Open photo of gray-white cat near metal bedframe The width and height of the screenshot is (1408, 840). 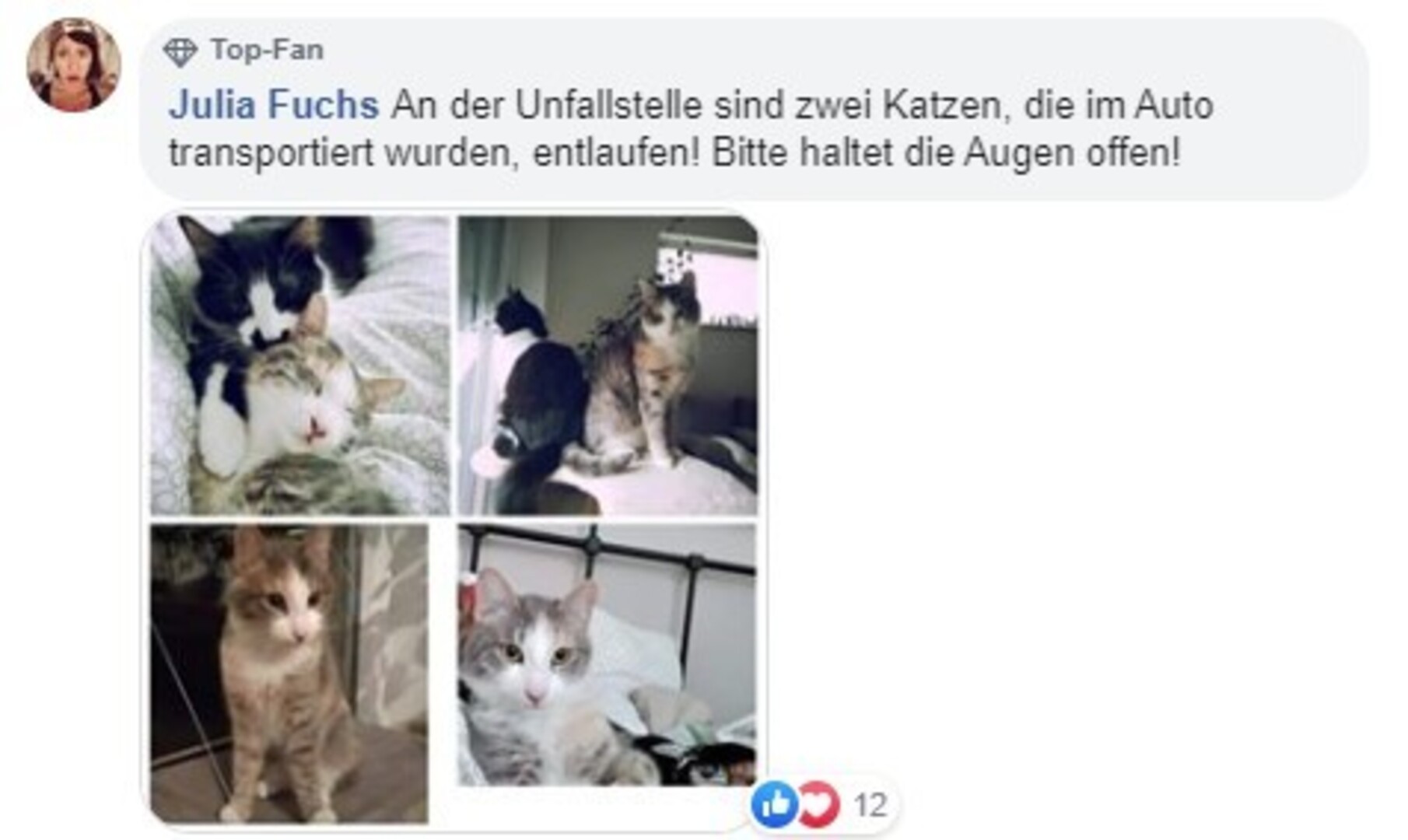tap(607, 655)
